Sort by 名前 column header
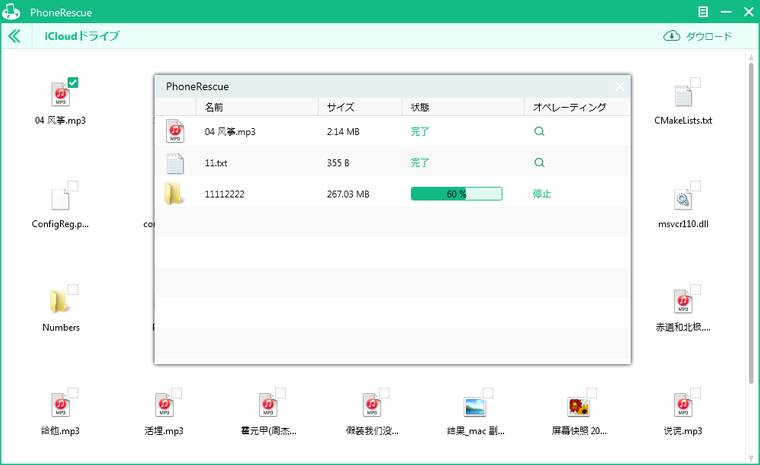Image resolution: width=760 pixels, height=465 pixels. click(x=257, y=107)
